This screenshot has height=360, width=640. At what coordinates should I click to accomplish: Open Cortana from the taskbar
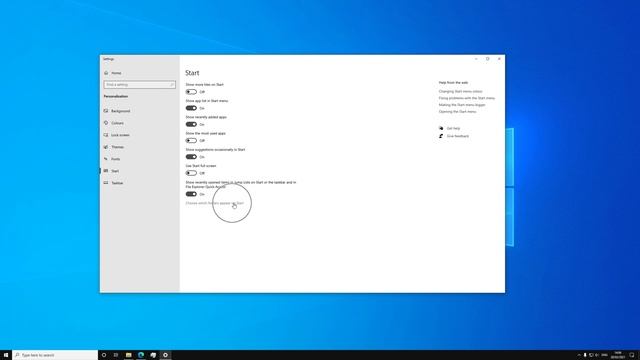tap(104, 355)
